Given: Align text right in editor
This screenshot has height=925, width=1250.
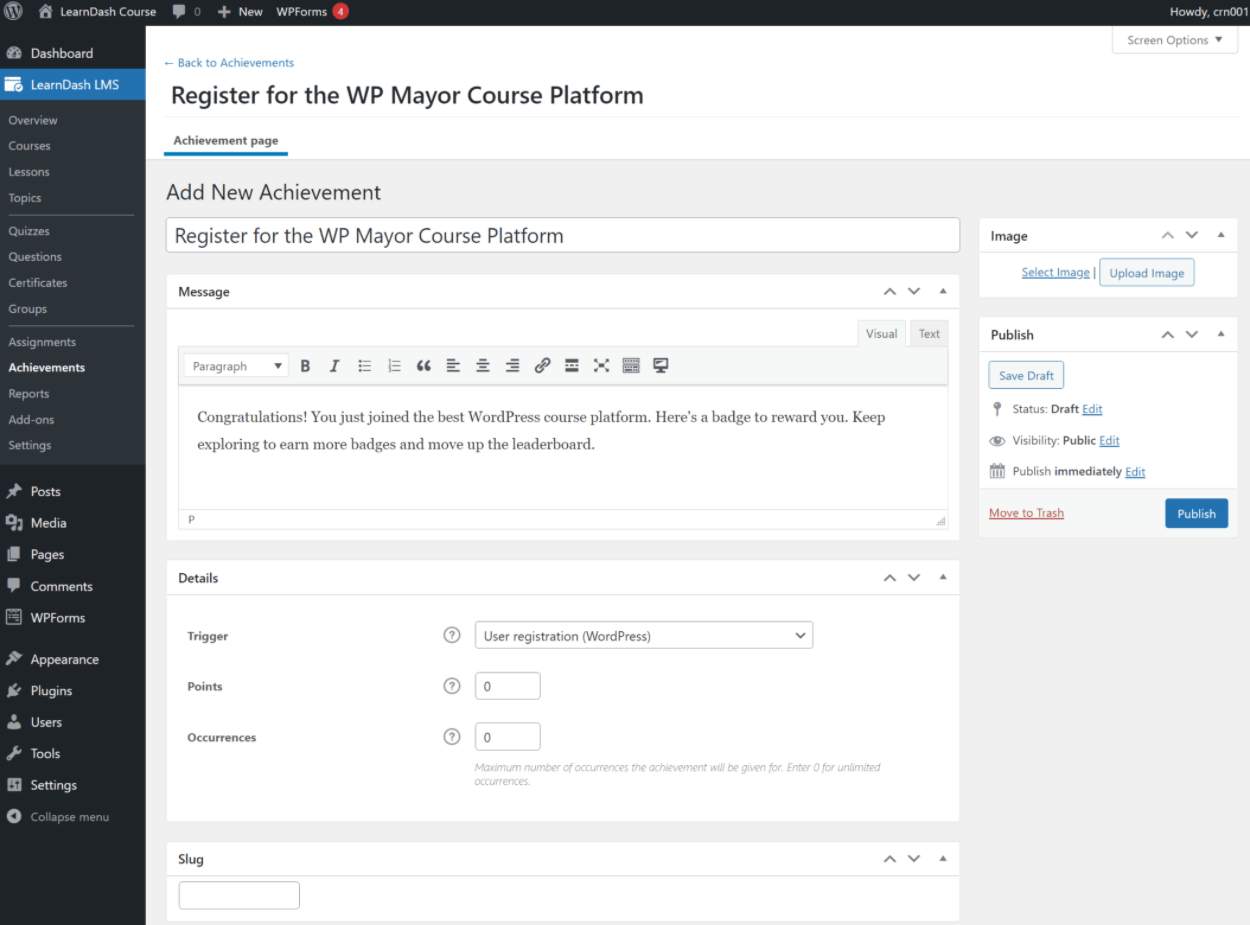Looking at the screenshot, I should pyautogui.click(x=512, y=366).
